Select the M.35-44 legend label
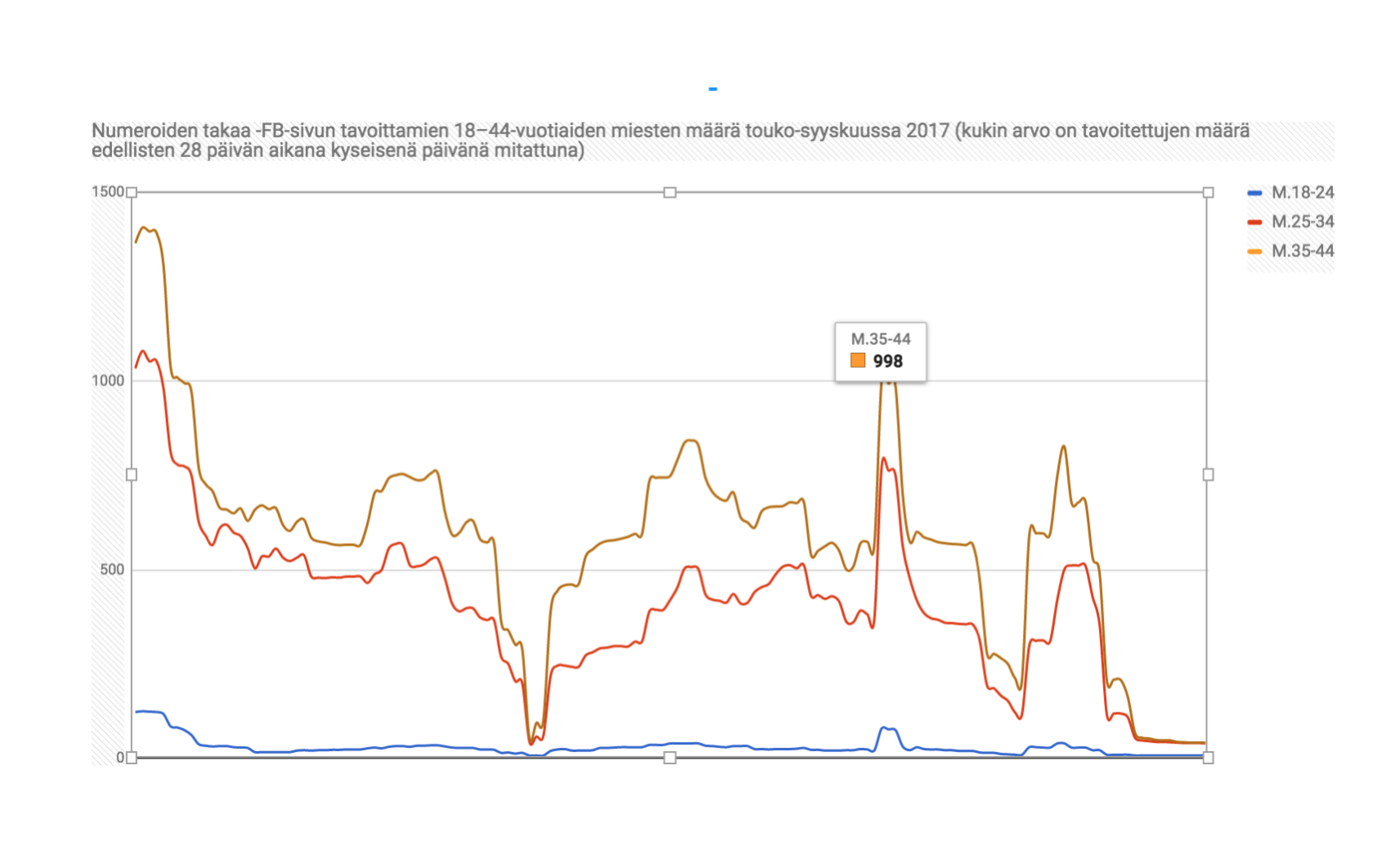This screenshot has width=1395, height=868. coord(1303,251)
